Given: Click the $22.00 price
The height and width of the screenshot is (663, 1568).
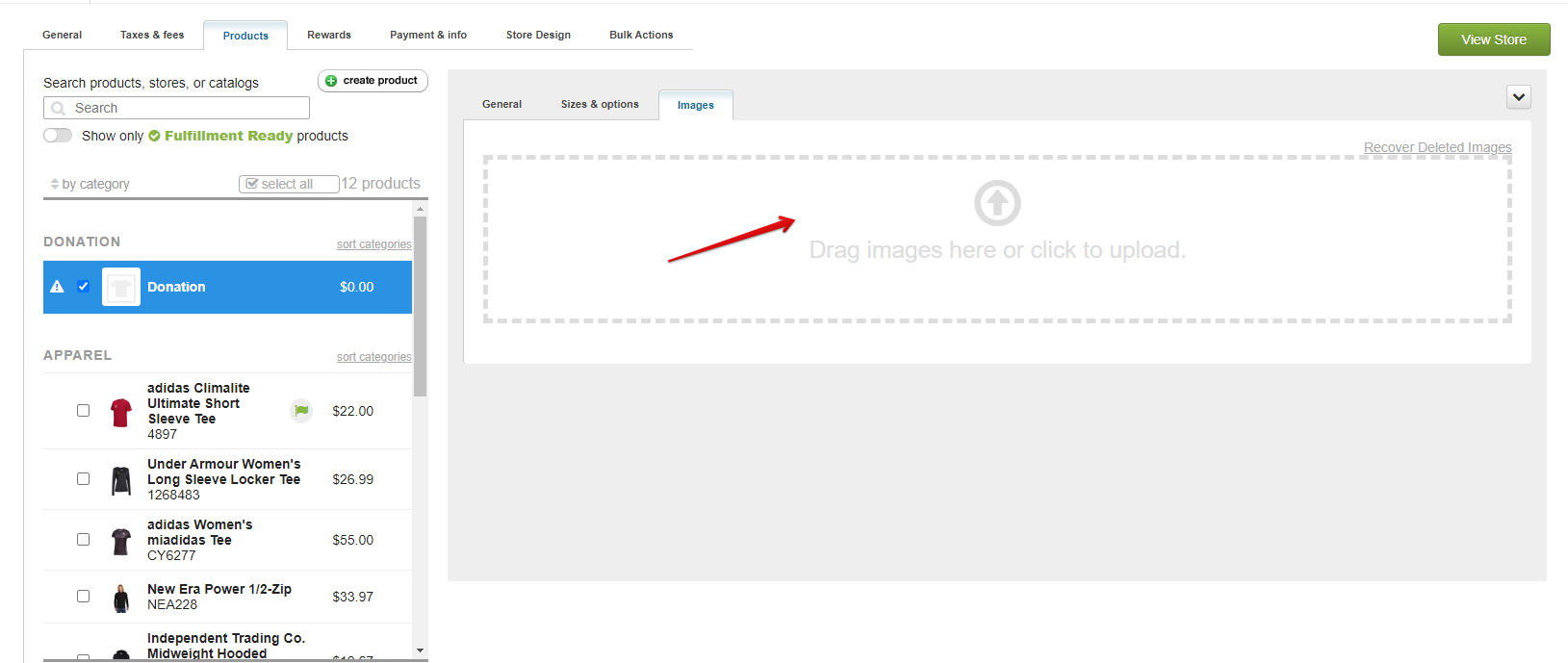Looking at the screenshot, I should (x=352, y=411).
